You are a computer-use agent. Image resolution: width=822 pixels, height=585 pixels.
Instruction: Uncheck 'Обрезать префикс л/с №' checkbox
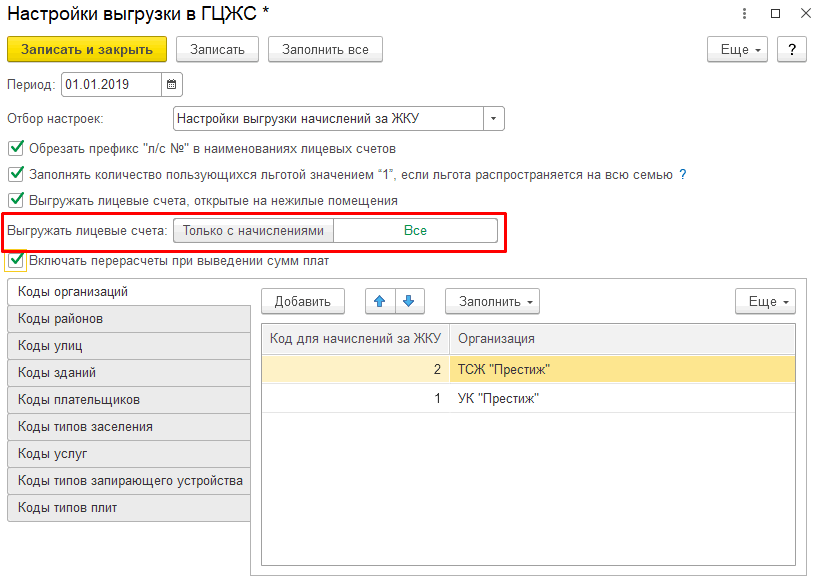click(16, 148)
